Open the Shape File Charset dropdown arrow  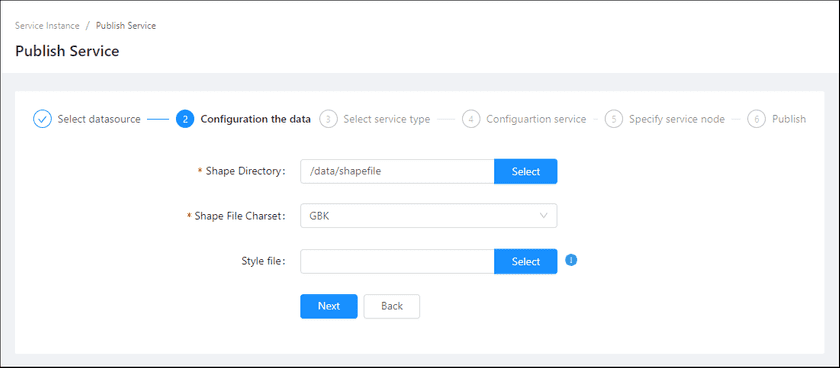(544, 215)
